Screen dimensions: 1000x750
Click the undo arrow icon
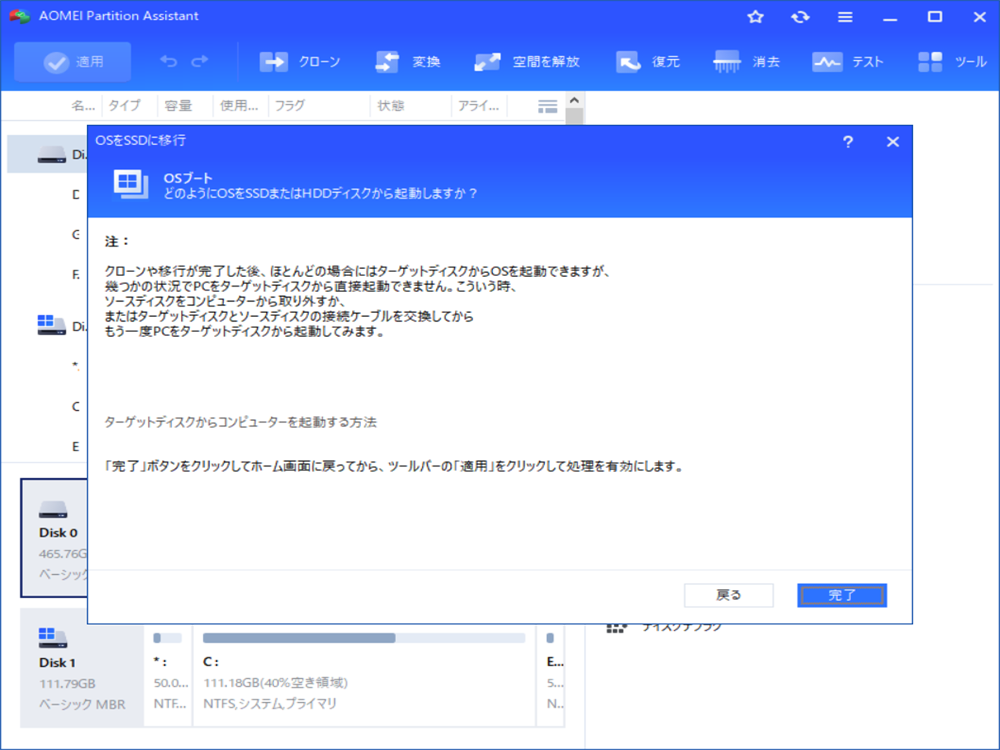168,61
